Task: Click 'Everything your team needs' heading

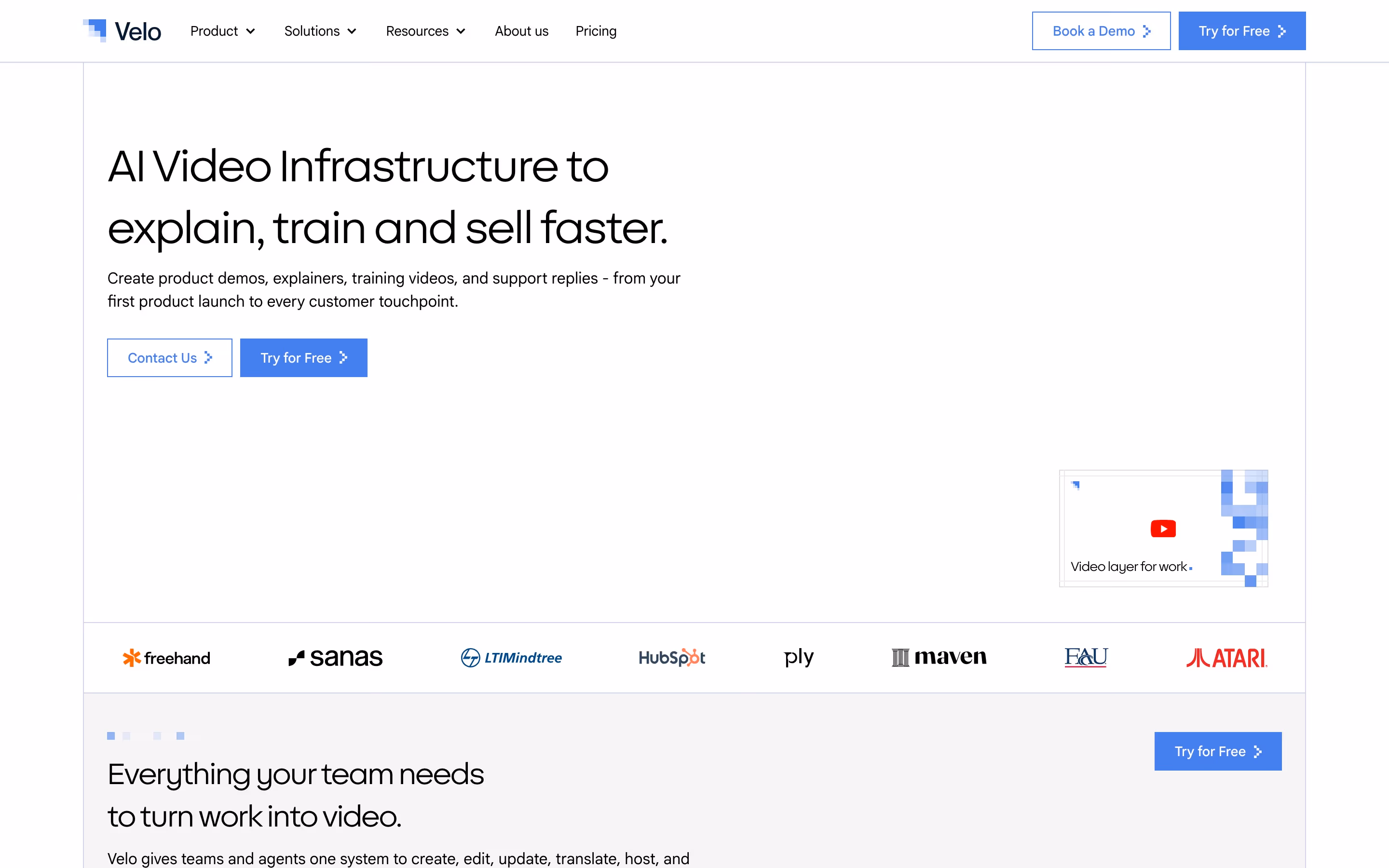Action: point(296,795)
